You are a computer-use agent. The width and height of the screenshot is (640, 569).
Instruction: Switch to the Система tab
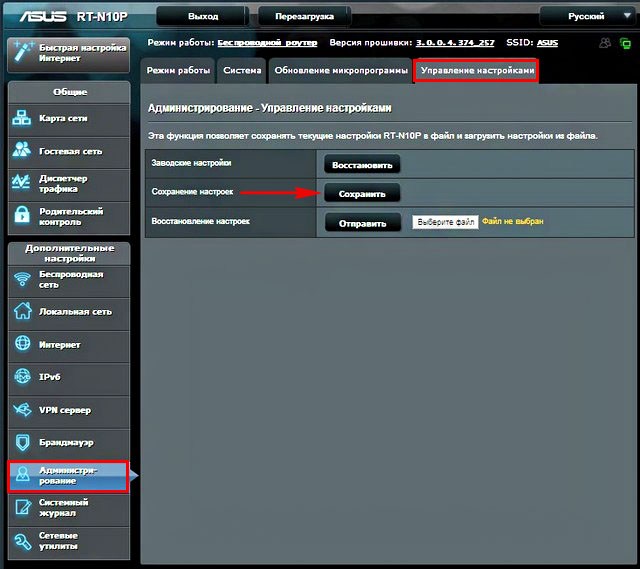(x=242, y=71)
